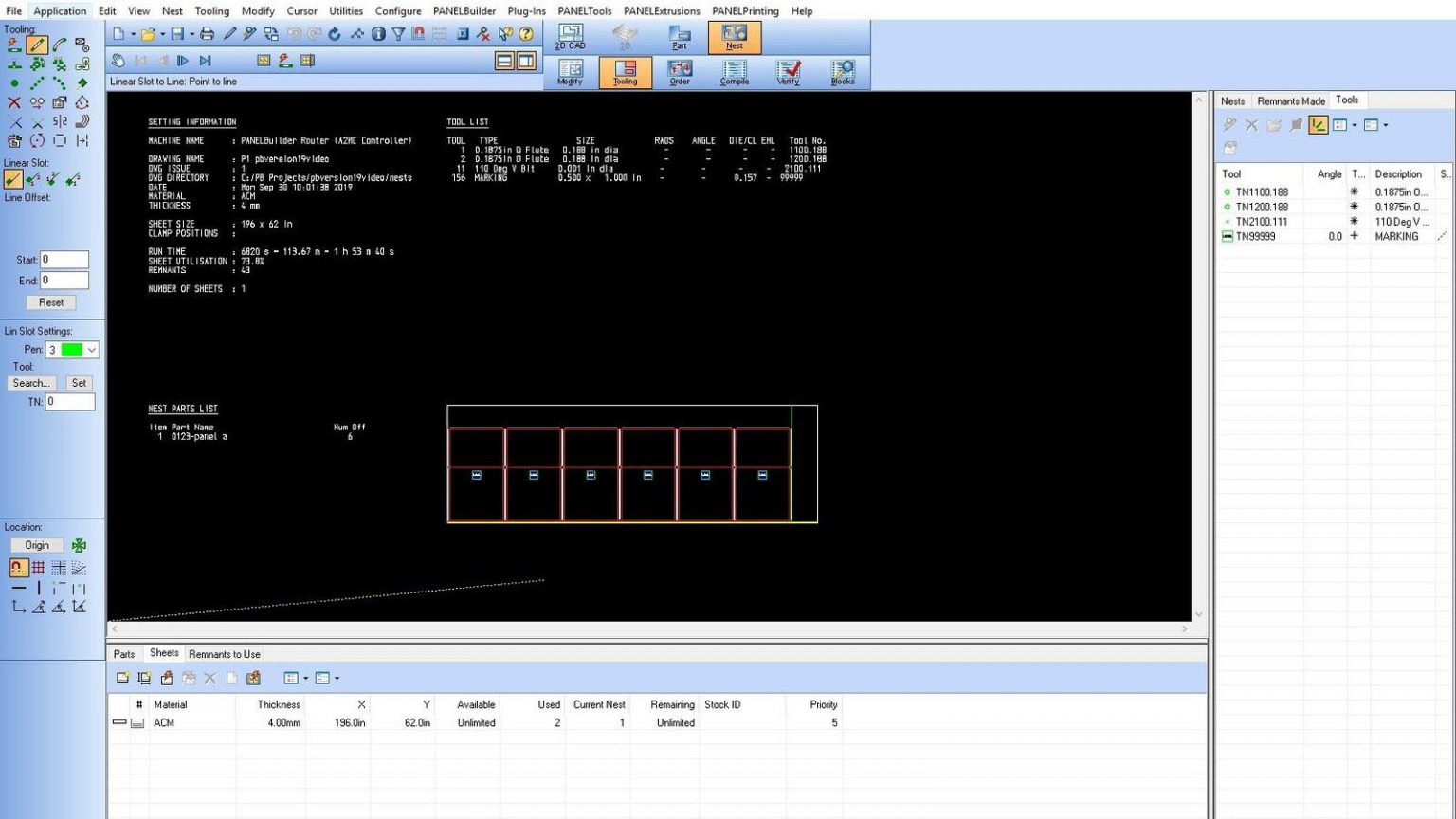The height and width of the screenshot is (819, 1456).
Task: Open the Blocks panel icon
Action: (x=844, y=72)
